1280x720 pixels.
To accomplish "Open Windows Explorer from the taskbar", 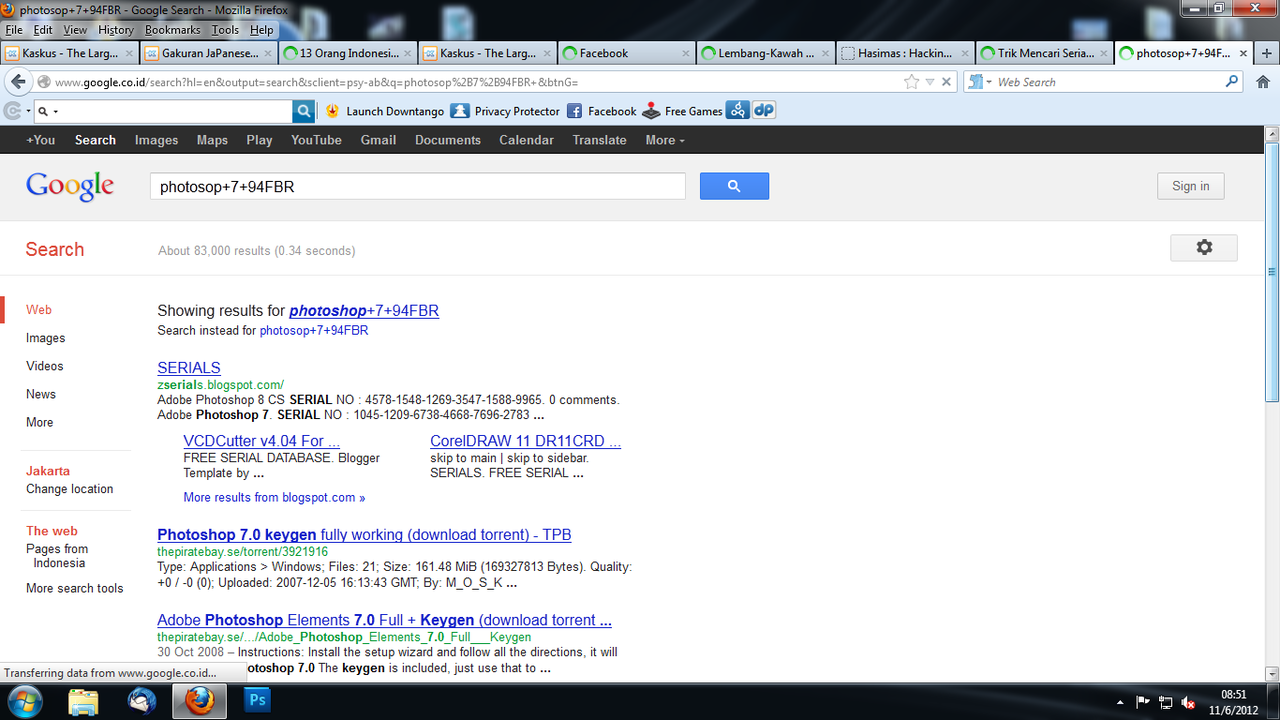I will (83, 702).
